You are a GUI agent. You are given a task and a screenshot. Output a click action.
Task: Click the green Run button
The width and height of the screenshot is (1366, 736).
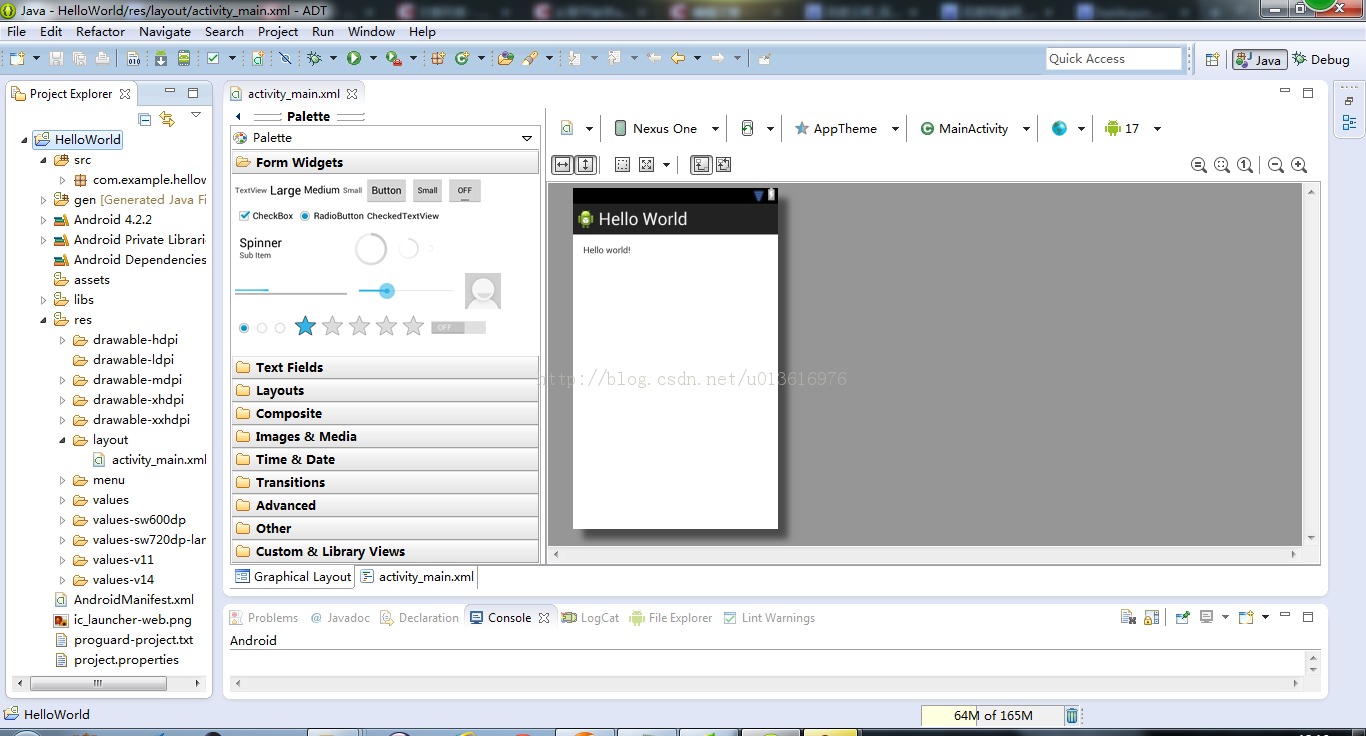point(354,59)
